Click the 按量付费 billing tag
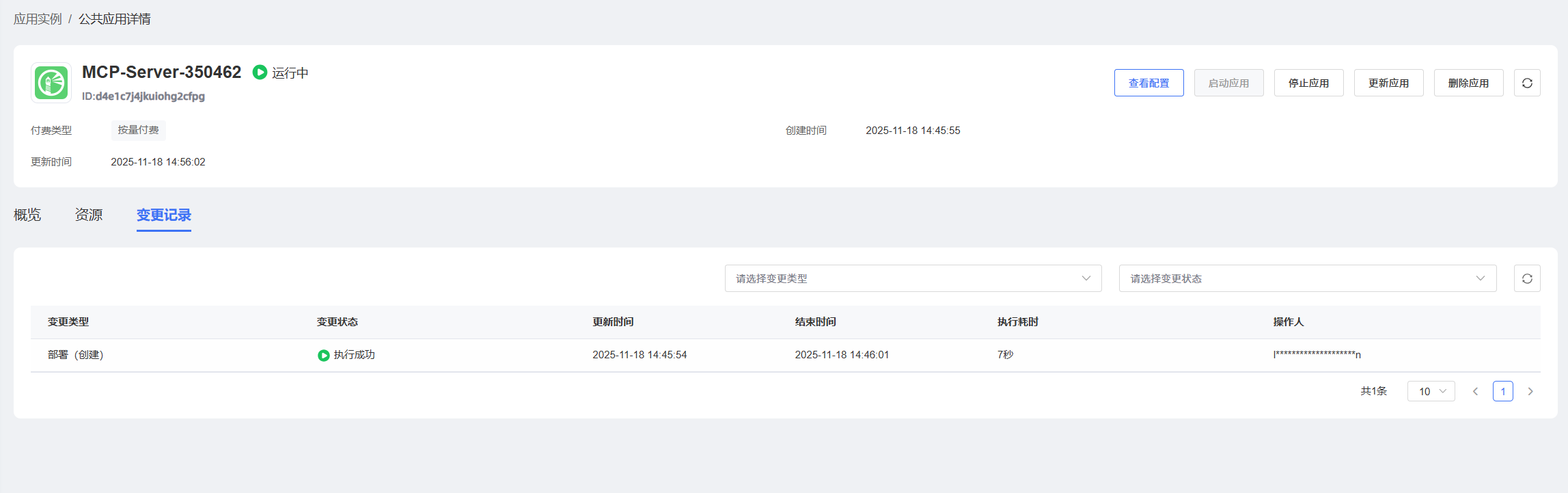This screenshot has width=1568, height=493. (x=138, y=130)
